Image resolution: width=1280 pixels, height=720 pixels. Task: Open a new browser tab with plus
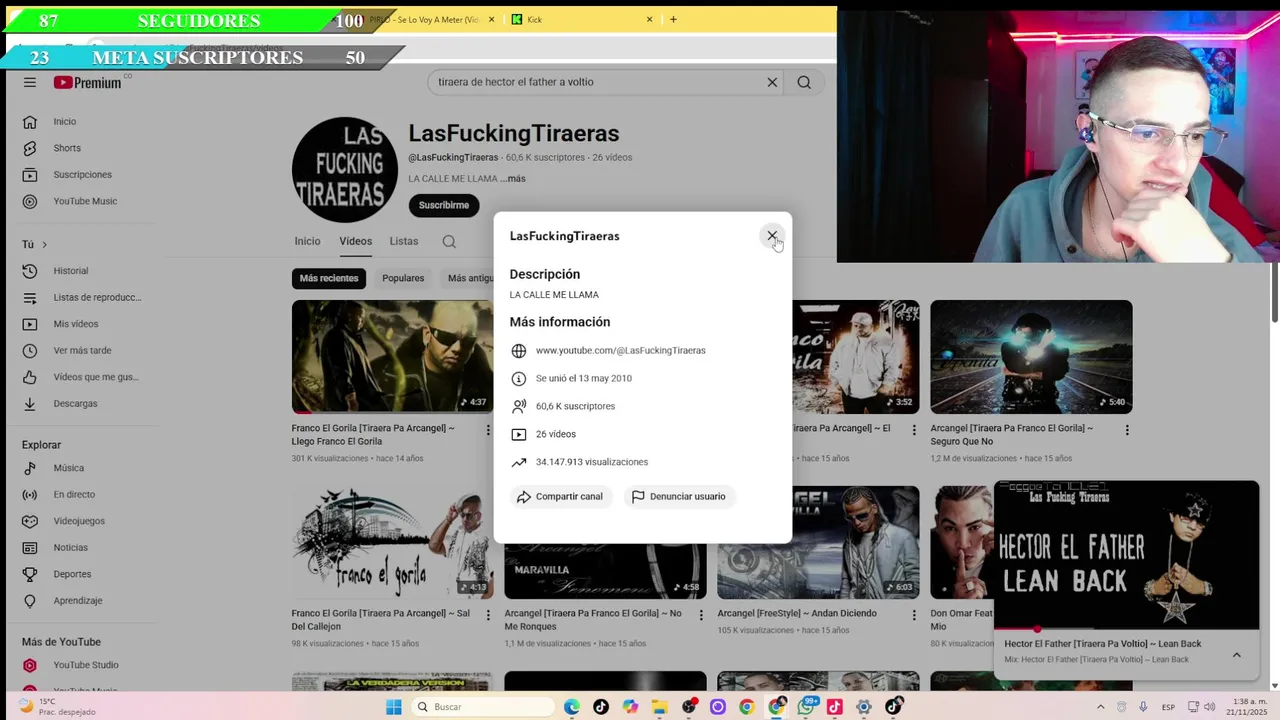tap(673, 19)
